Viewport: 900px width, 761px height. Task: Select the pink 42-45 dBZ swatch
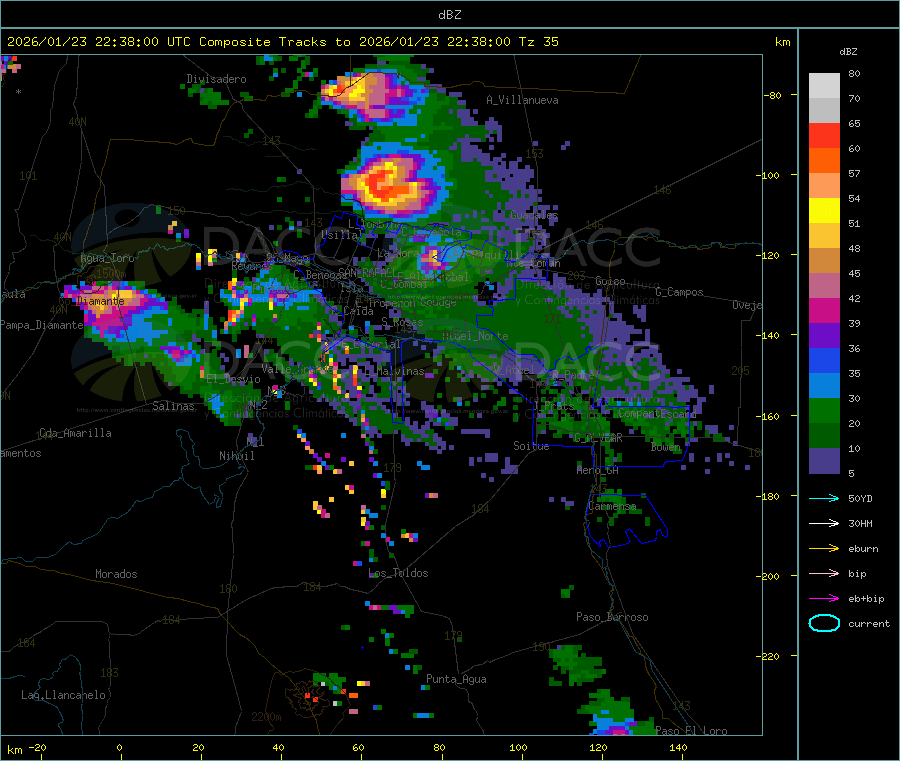click(x=824, y=286)
